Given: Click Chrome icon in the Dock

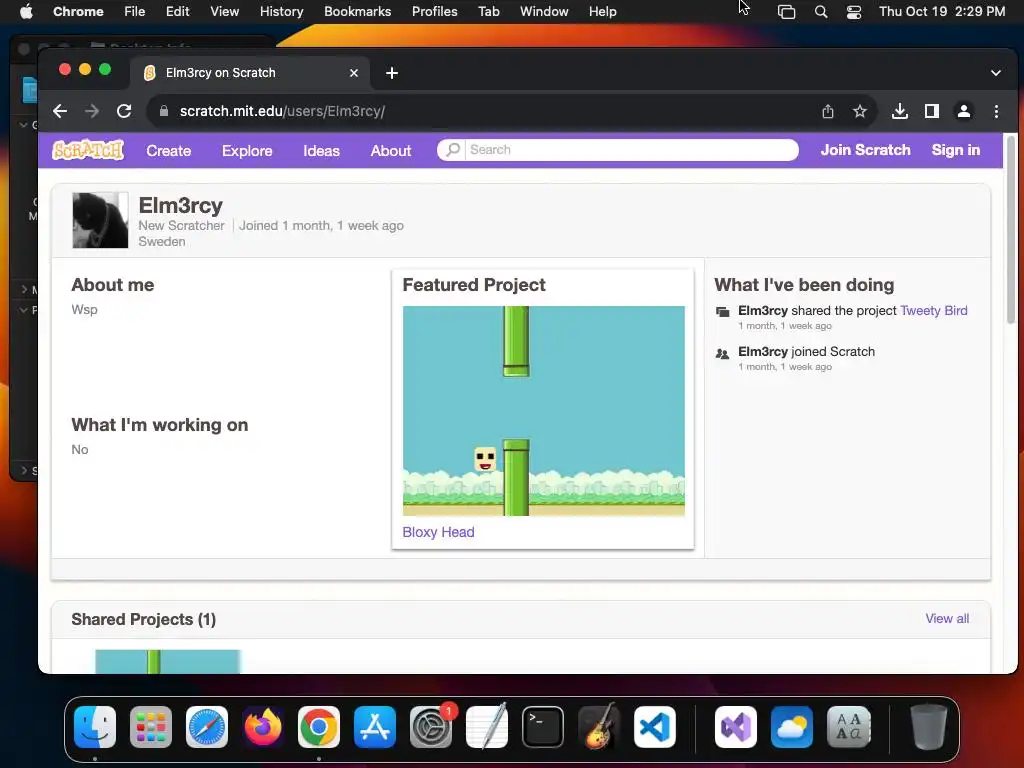Looking at the screenshot, I should [319, 727].
